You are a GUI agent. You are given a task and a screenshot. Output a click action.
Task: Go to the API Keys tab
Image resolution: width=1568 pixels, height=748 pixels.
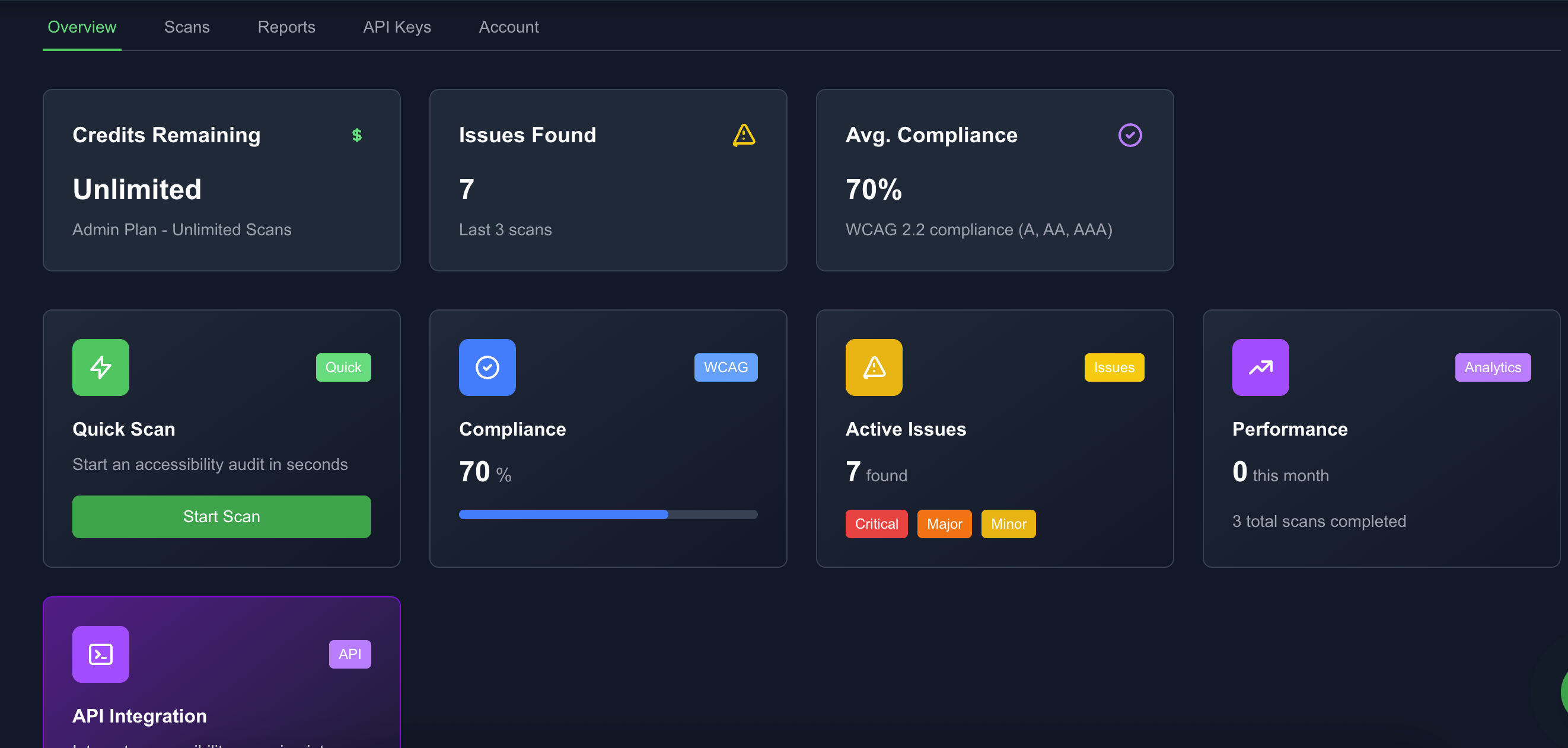(397, 27)
